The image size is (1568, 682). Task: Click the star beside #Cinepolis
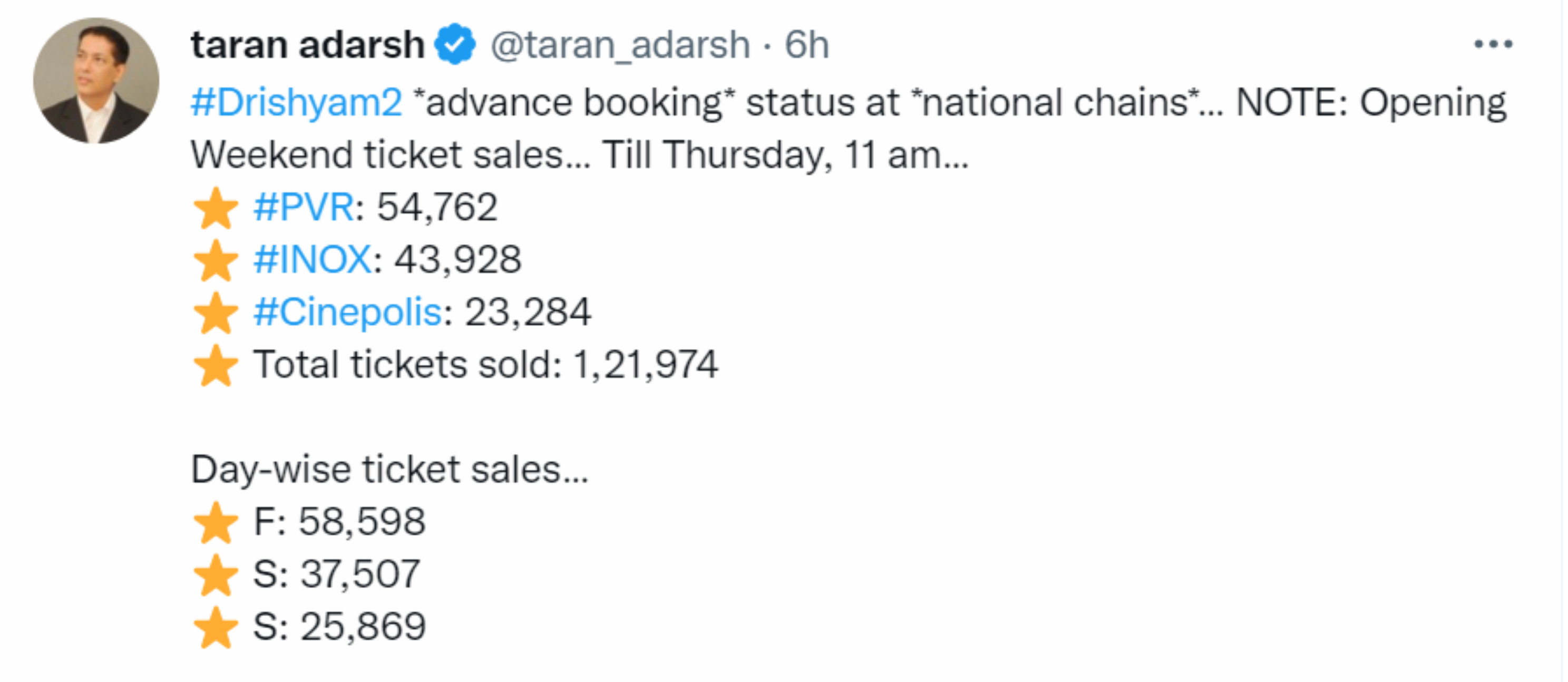point(216,313)
